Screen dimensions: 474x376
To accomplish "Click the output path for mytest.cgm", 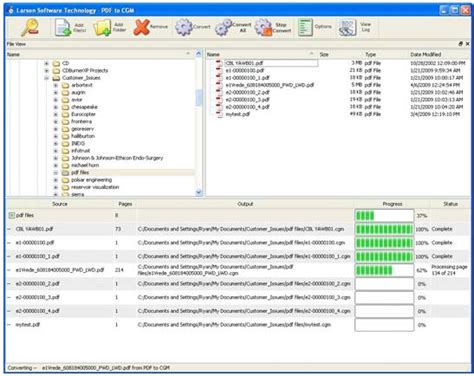I will pyautogui.click(x=234, y=325).
